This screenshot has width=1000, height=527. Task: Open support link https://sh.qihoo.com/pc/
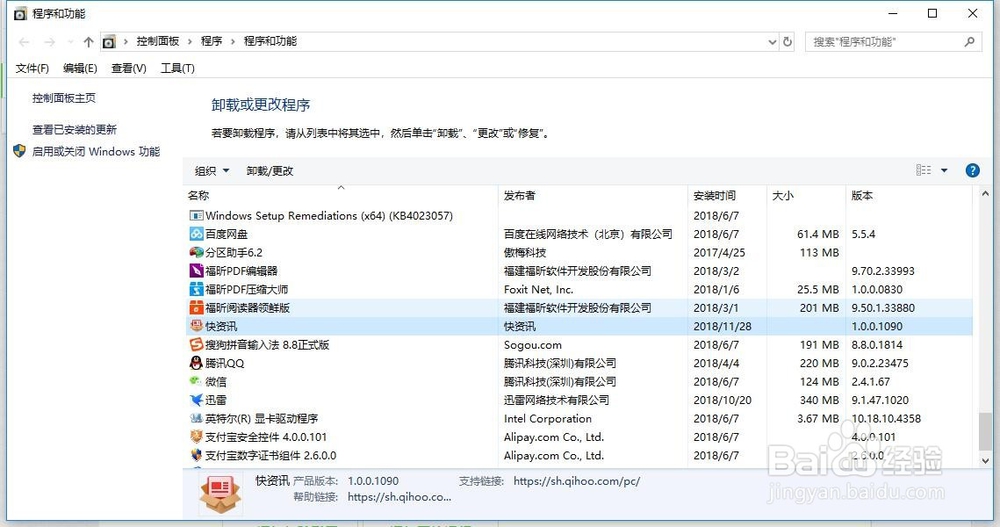(577, 481)
